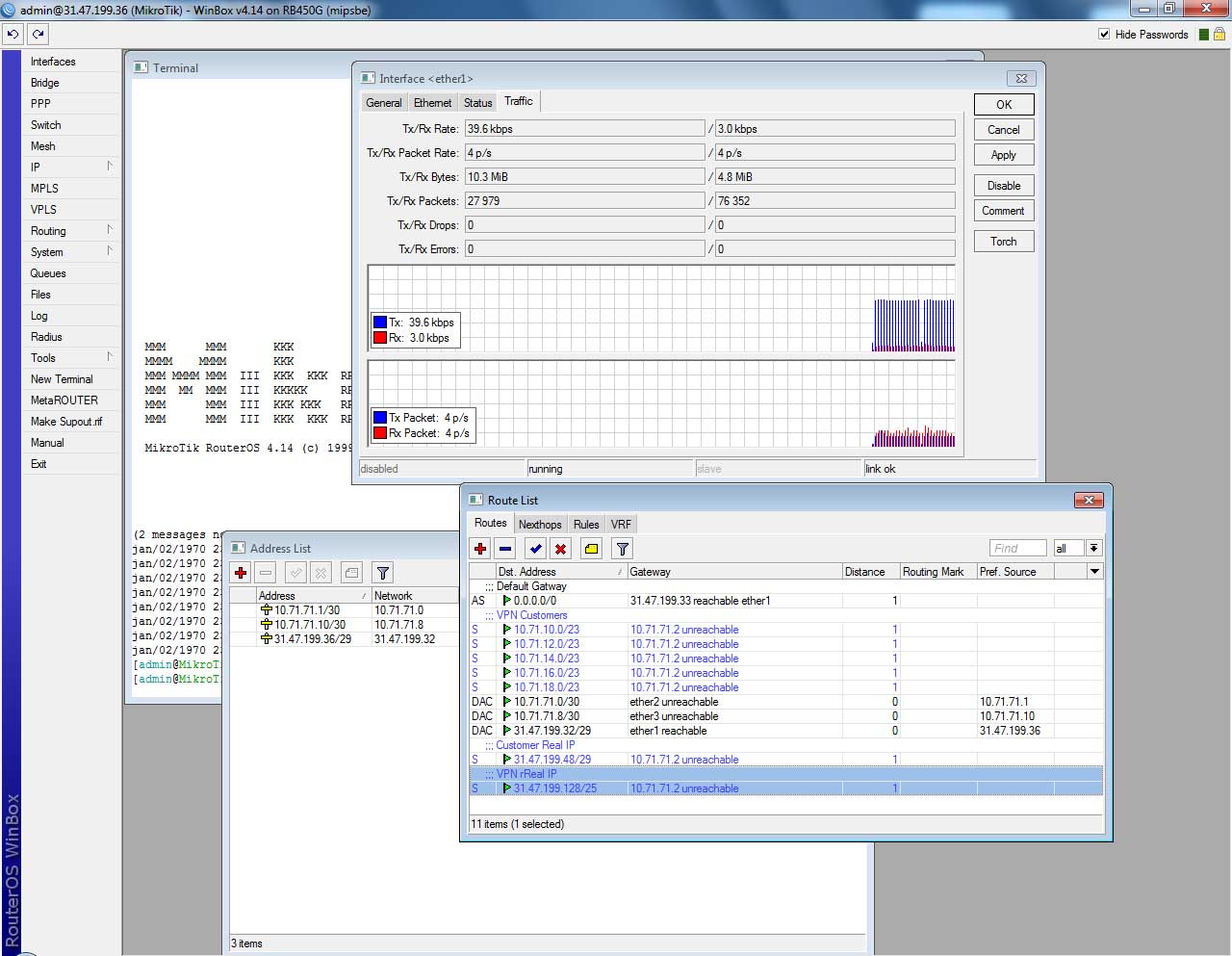Disable the selected route with the red X

(560, 549)
